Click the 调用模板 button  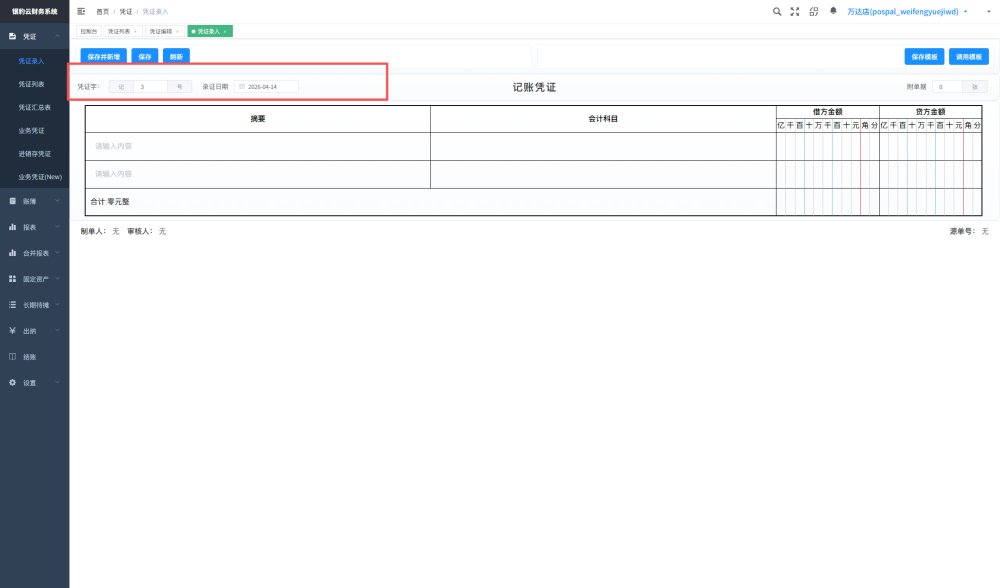[x=969, y=57]
